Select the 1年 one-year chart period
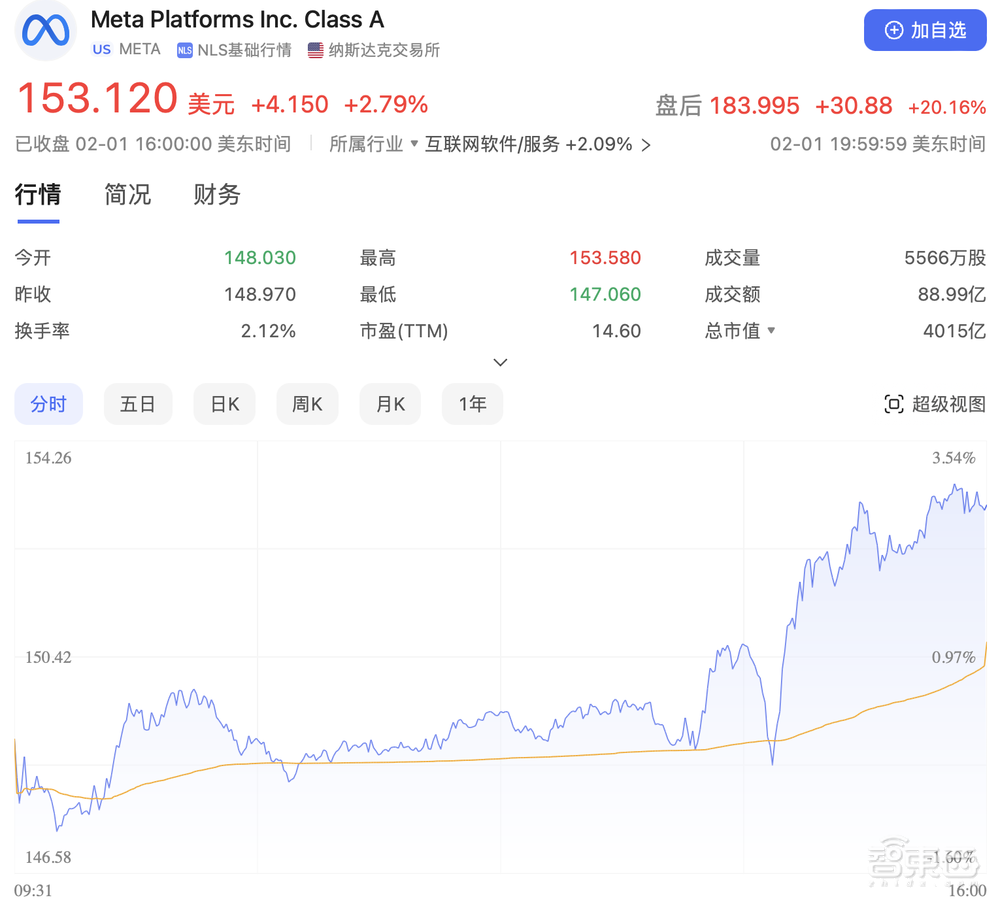 (472, 403)
